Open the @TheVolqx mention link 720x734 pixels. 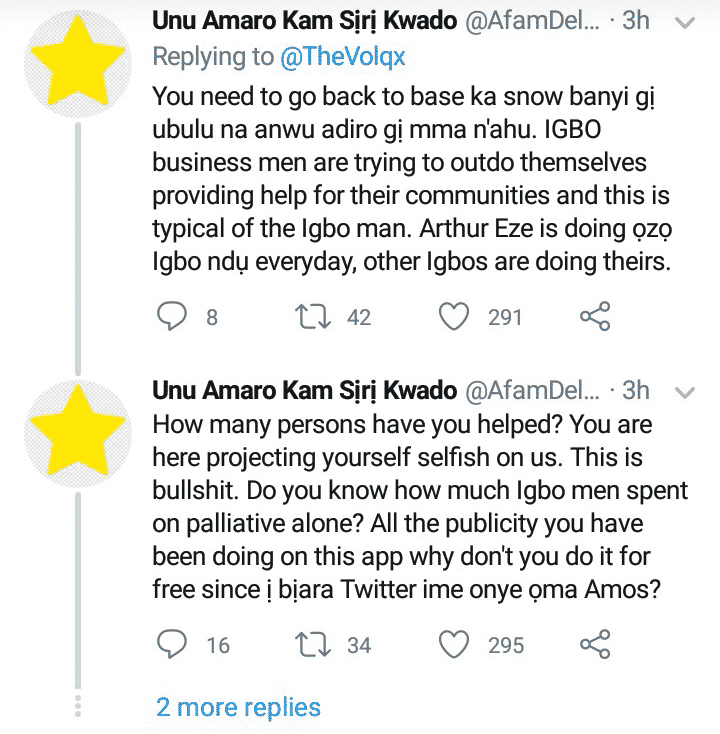(344, 57)
